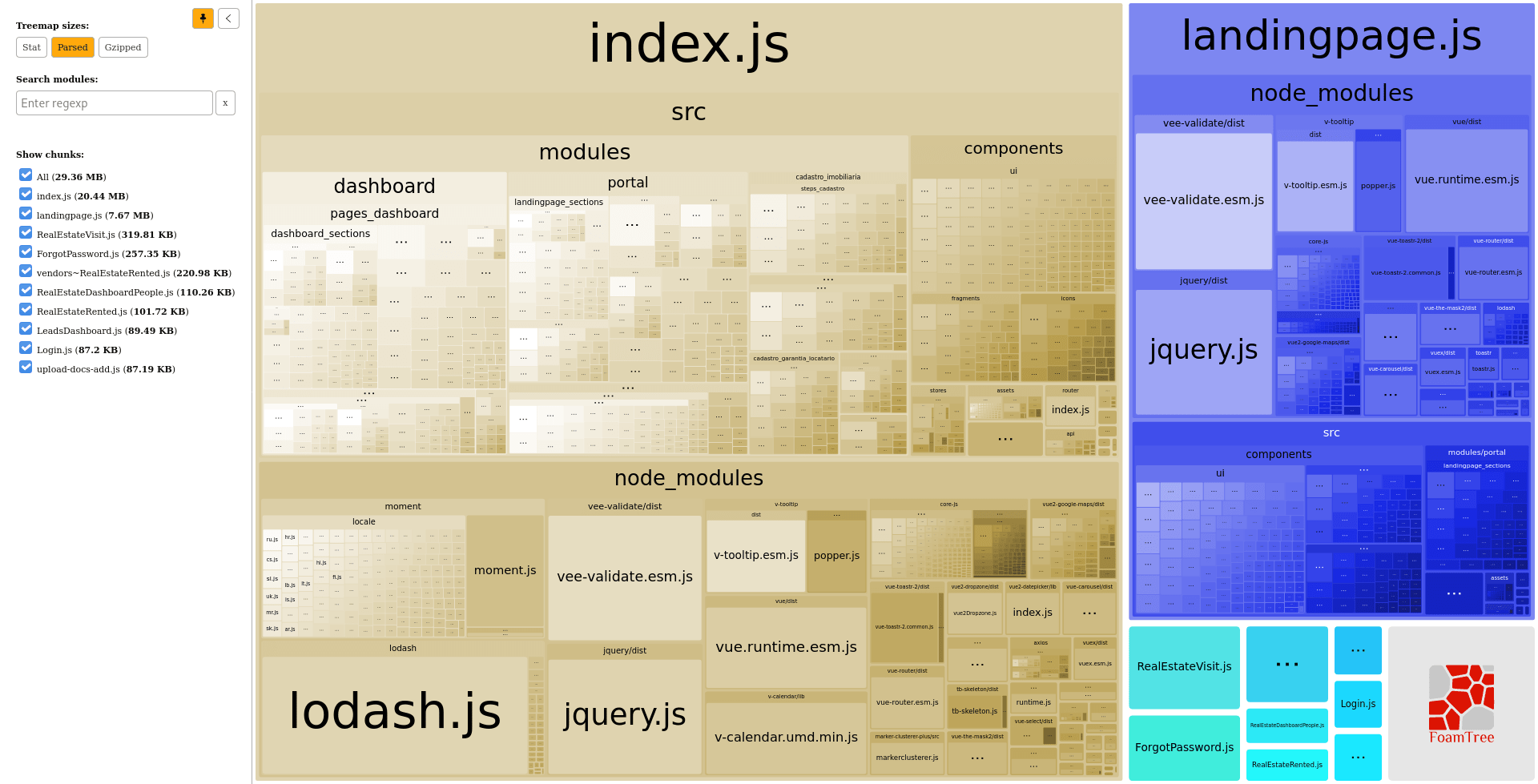Toggle the All chunks checkbox

(x=26, y=175)
